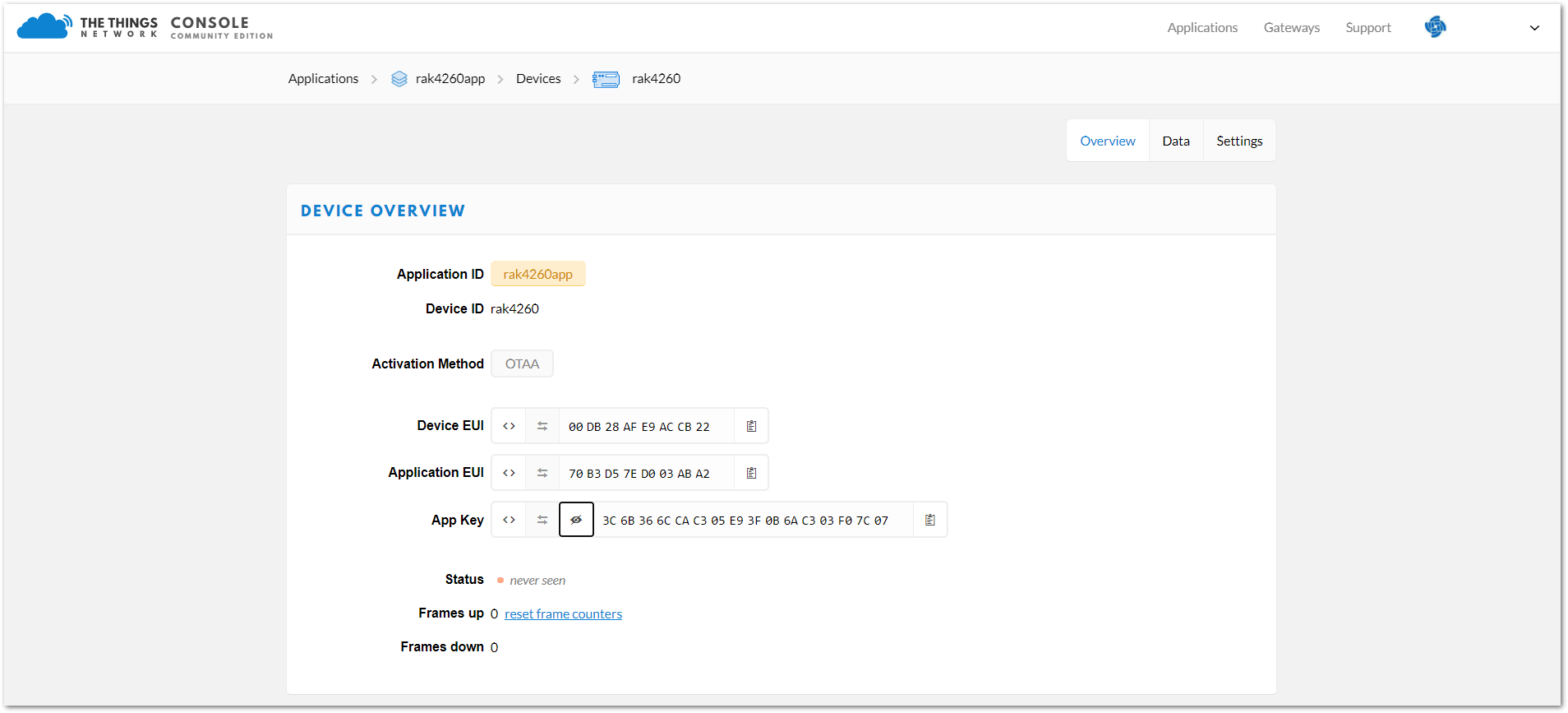The image size is (1568, 713).
Task: Click the DEVICE OVERVIEW heading
Action: pos(383,211)
